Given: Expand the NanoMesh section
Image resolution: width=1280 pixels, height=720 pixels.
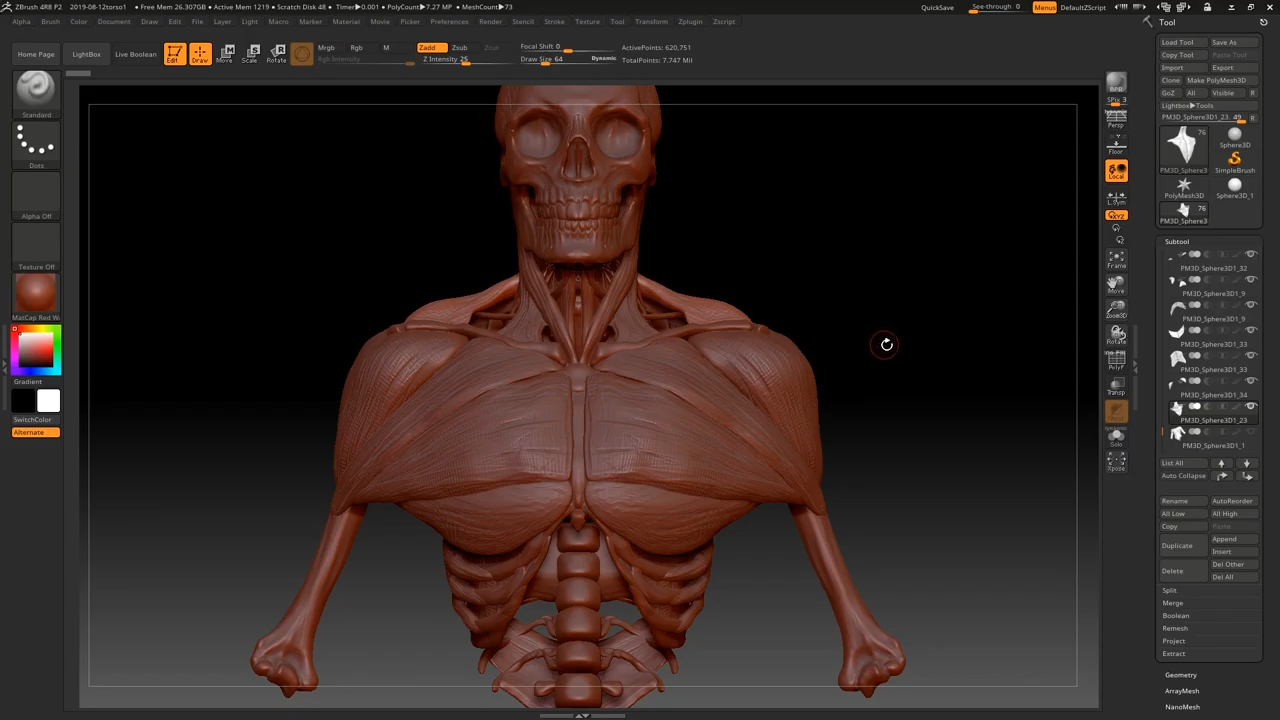Looking at the screenshot, I should pos(1182,707).
